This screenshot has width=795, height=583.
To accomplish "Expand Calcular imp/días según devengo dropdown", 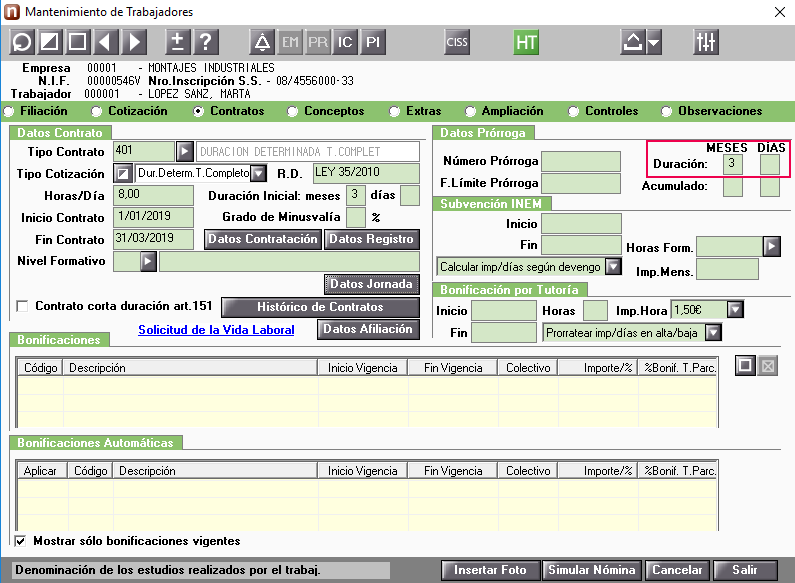I will (613, 266).
